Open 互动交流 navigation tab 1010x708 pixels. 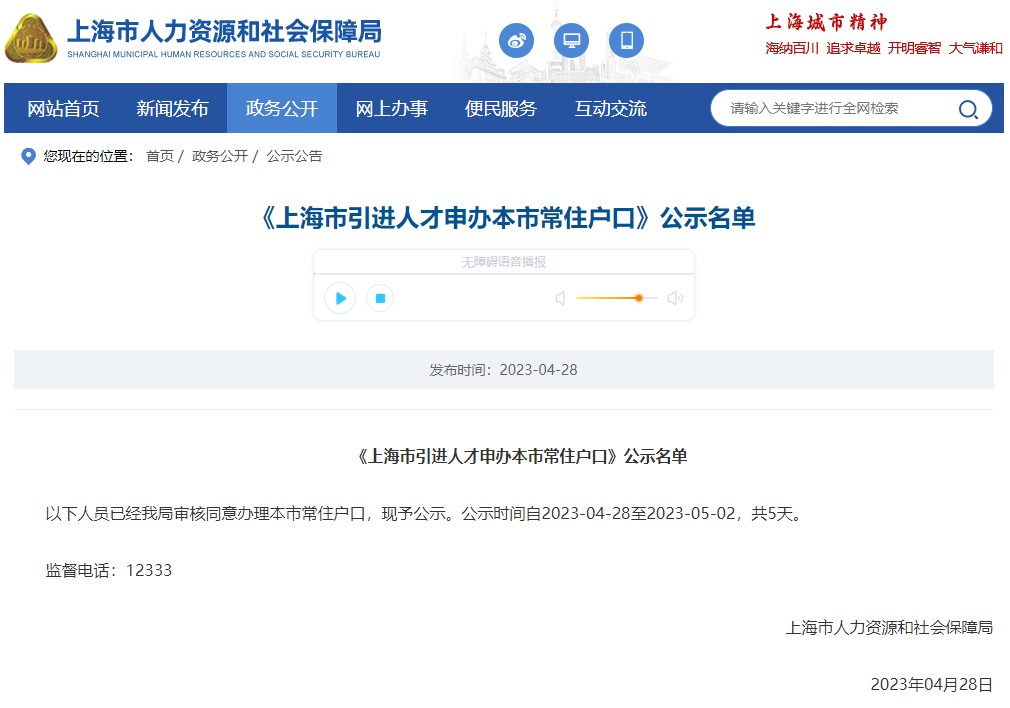[611, 108]
